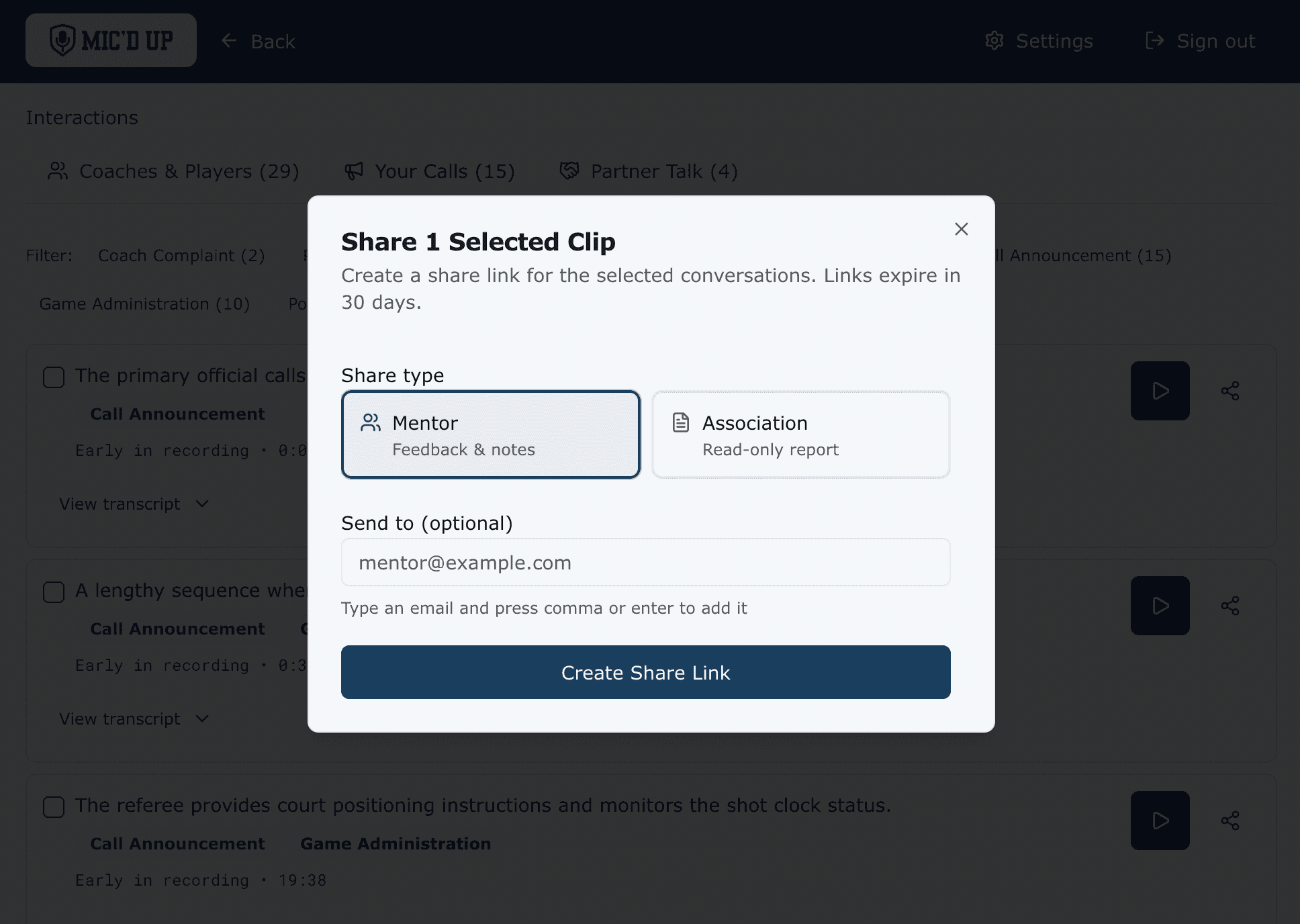Play the lengthy sequence clip
Viewport: 1300px width, 924px height.
[x=1160, y=606]
